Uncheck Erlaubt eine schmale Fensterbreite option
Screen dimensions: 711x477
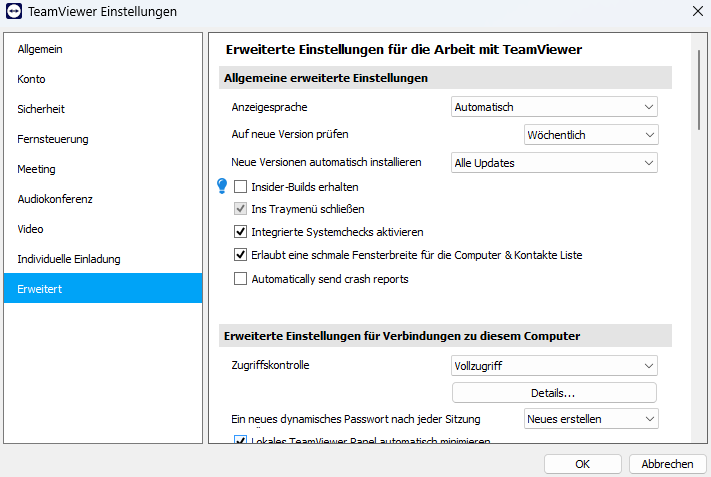tap(240, 255)
